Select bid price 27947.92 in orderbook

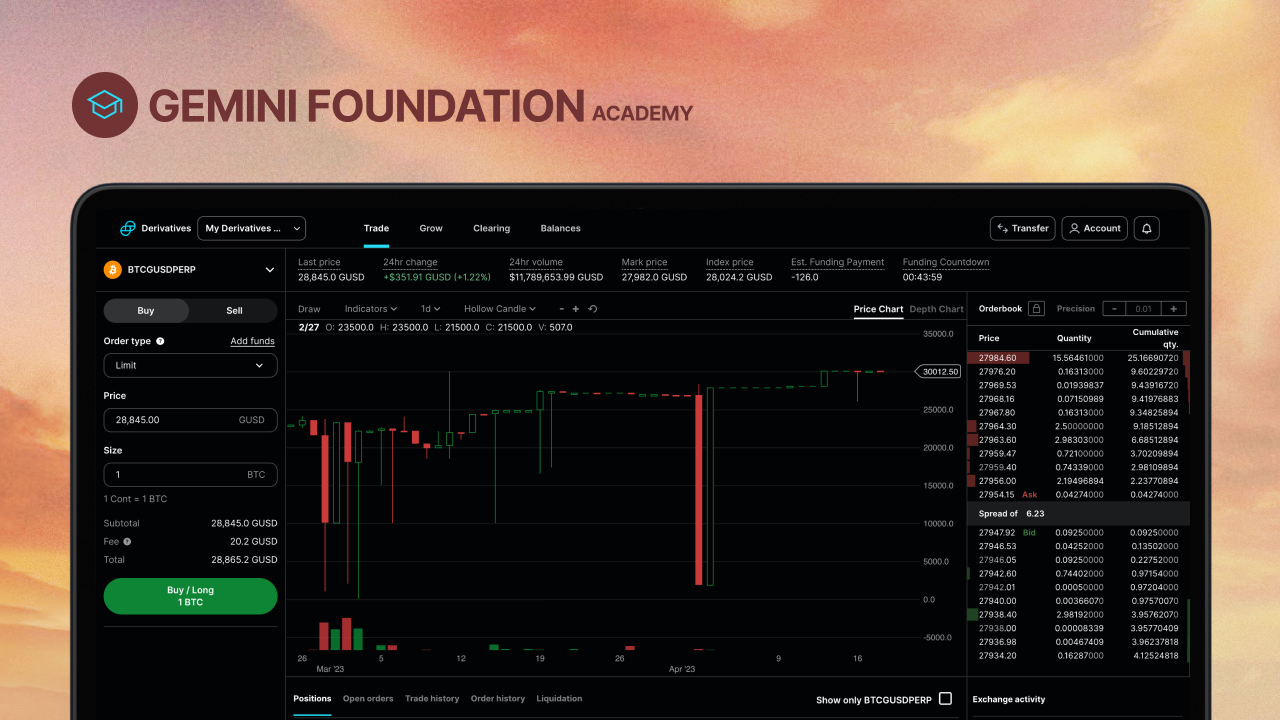(x=996, y=533)
